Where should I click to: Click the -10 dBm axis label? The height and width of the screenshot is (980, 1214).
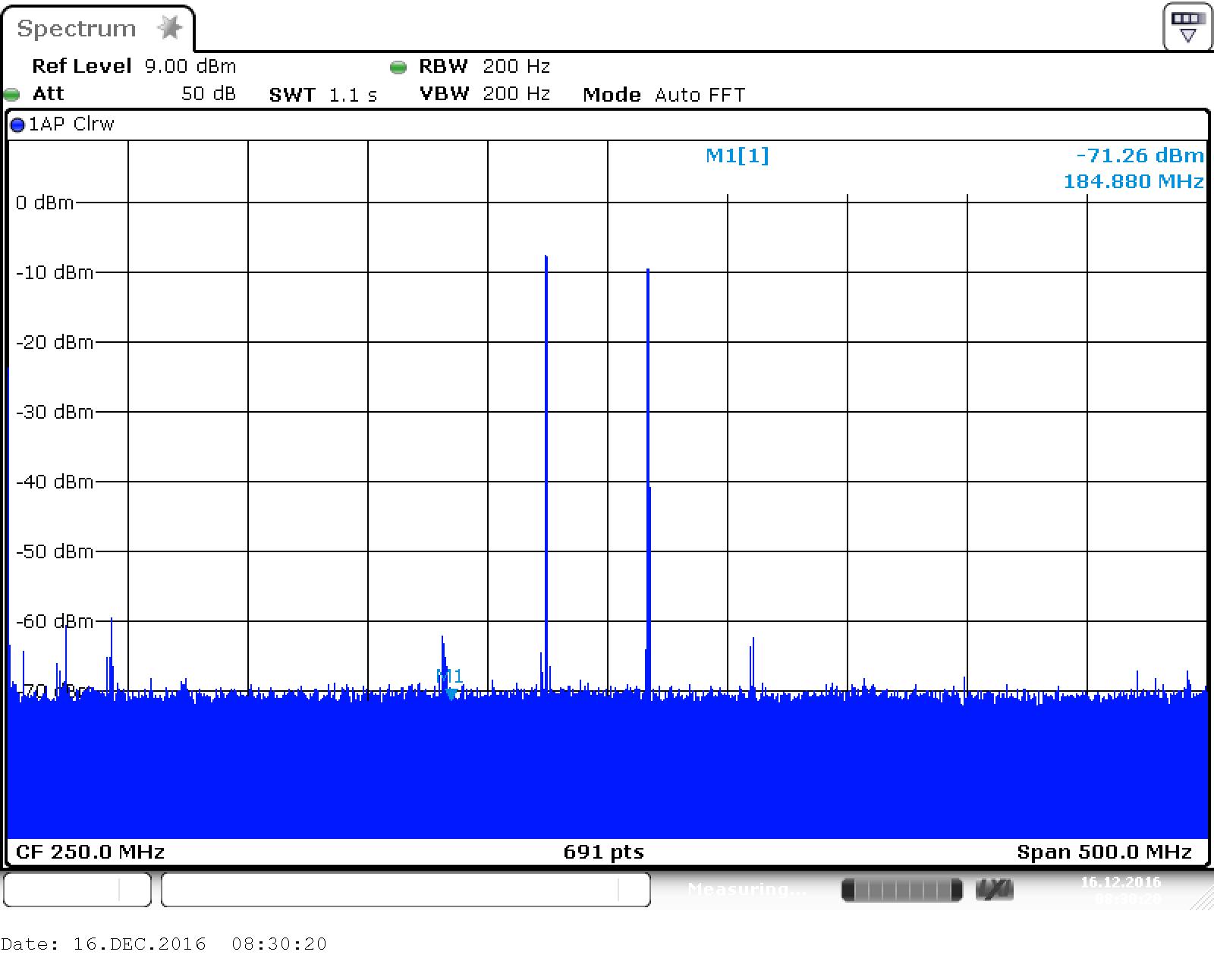pyautogui.click(x=55, y=272)
